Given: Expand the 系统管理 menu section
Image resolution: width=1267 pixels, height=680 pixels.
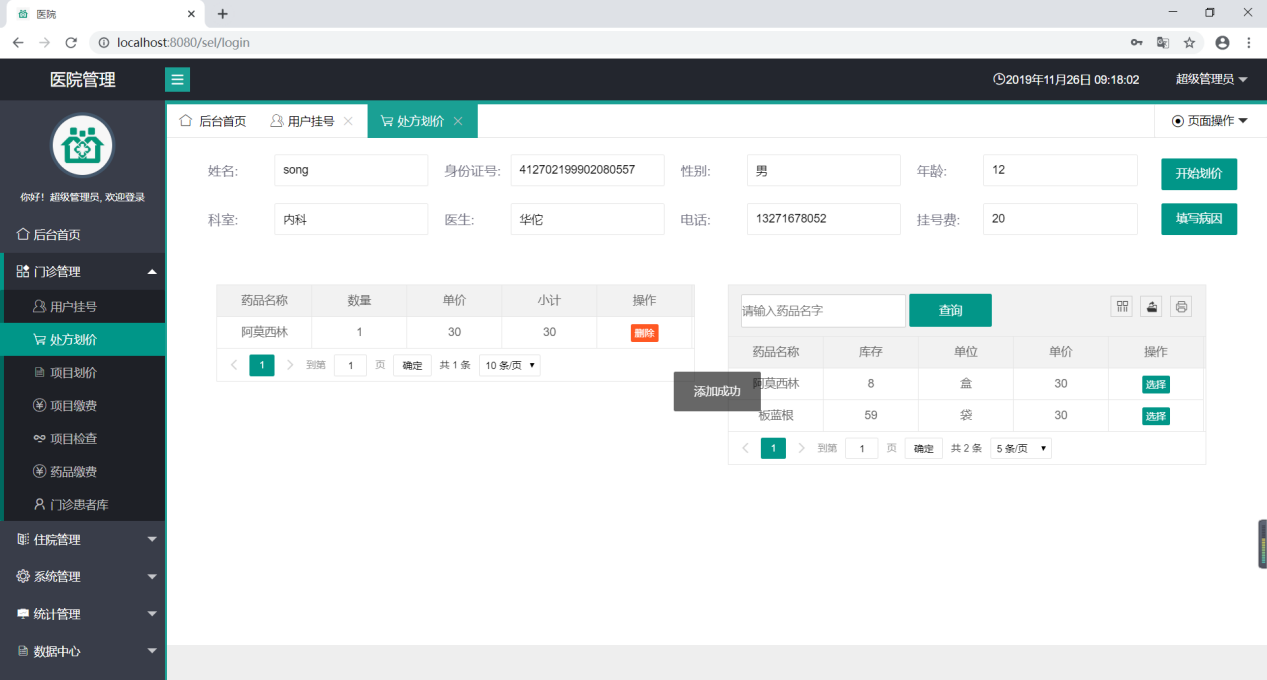Looking at the screenshot, I should pyautogui.click(x=82, y=576).
